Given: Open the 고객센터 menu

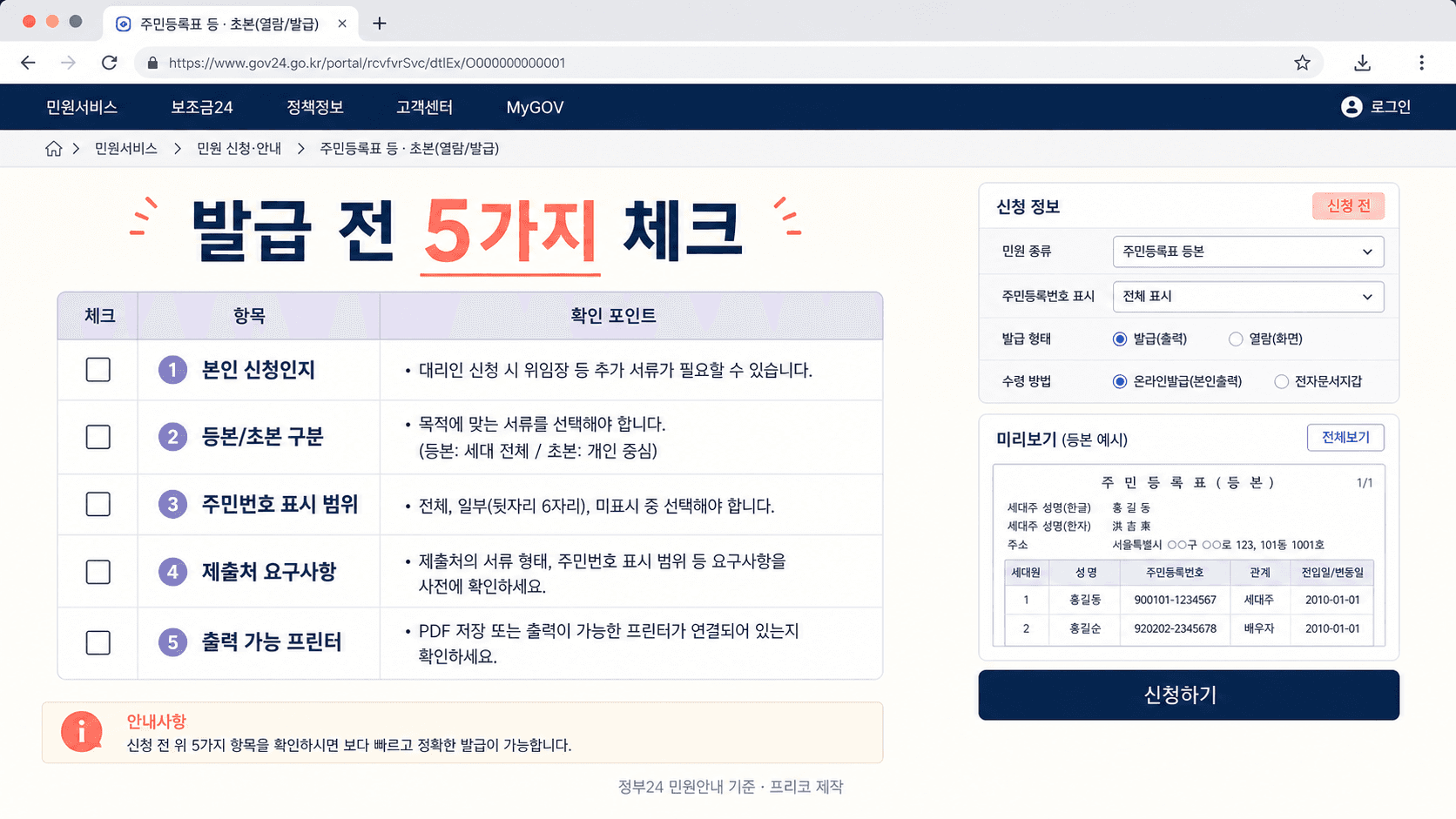Looking at the screenshot, I should pos(424,107).
